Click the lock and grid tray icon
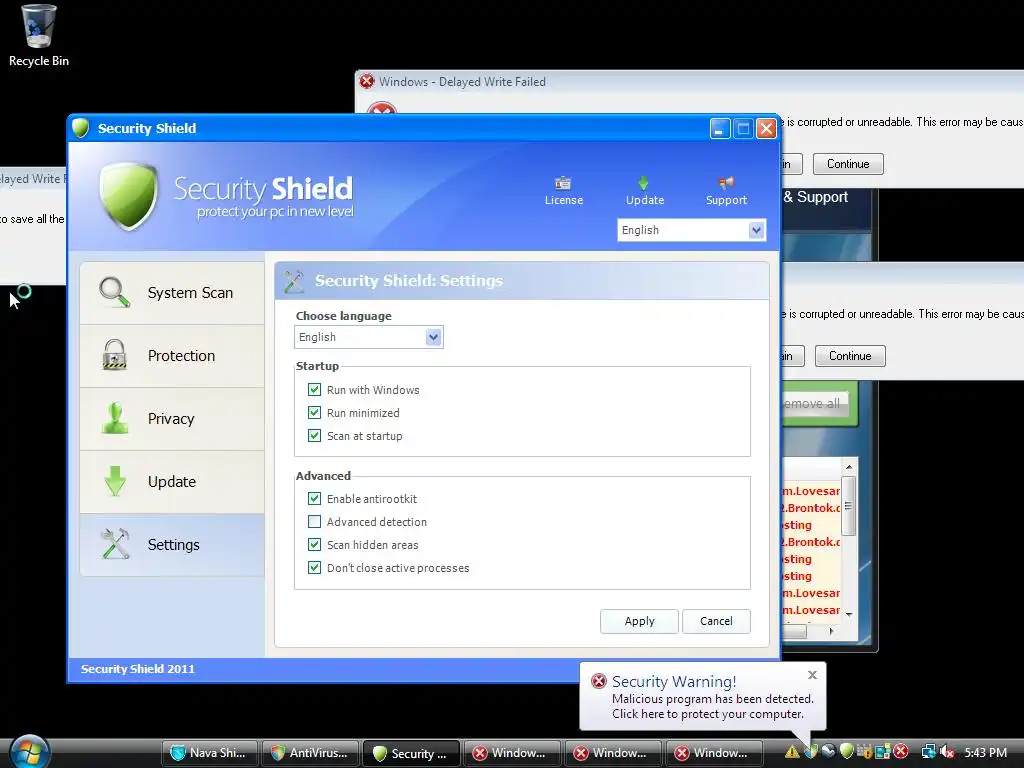The height and width of the screenshot is (768, 1024). pos(865,752)
